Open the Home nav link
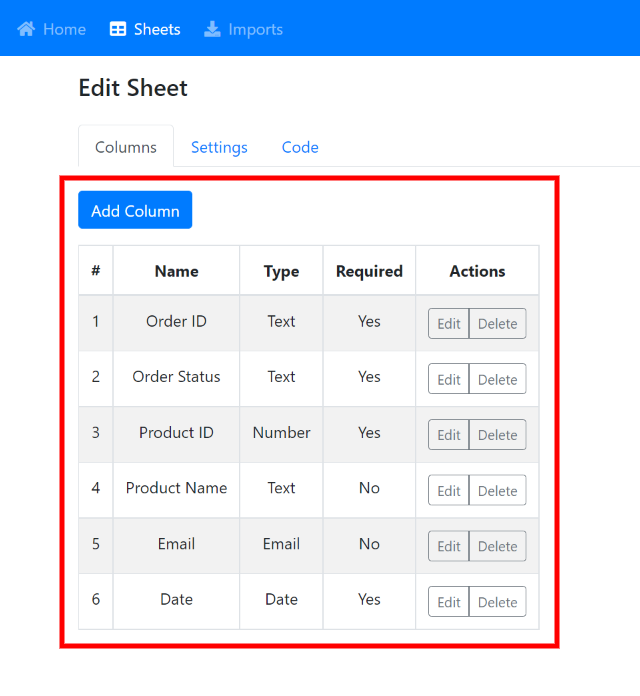This screenshot has height=696, width=640. point(51,29)
